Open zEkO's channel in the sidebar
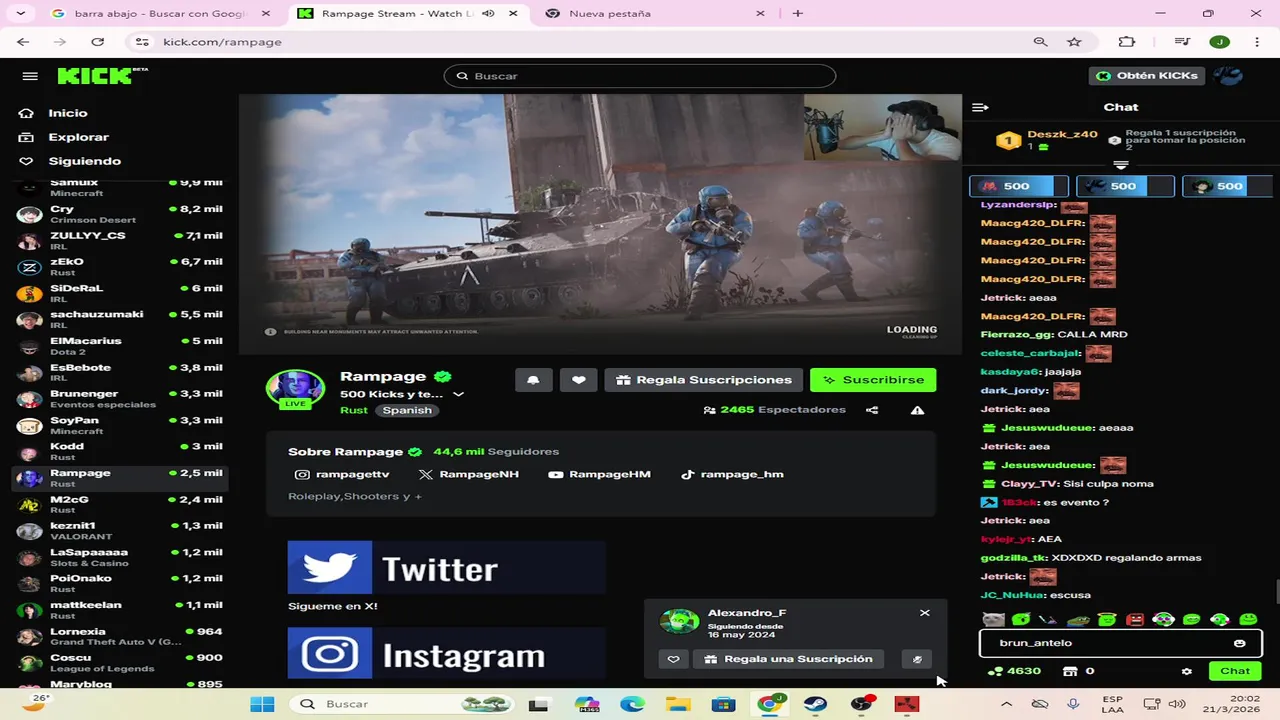This screenshot has height=720, width=1280. 121,267
